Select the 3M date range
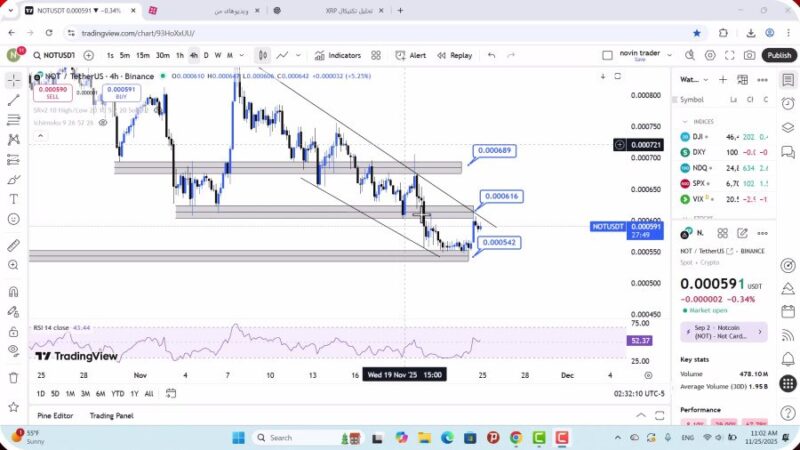This screenshot has height=450, width=800. (x=85, y=394)
